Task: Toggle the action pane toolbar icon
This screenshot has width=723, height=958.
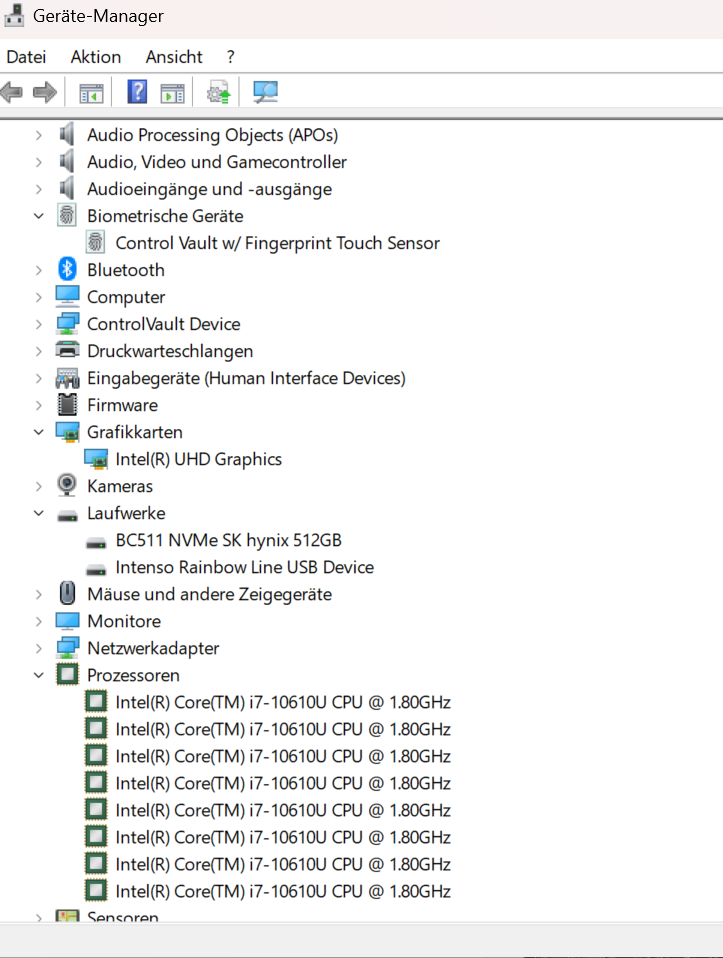Action: (x=172, y=93)
